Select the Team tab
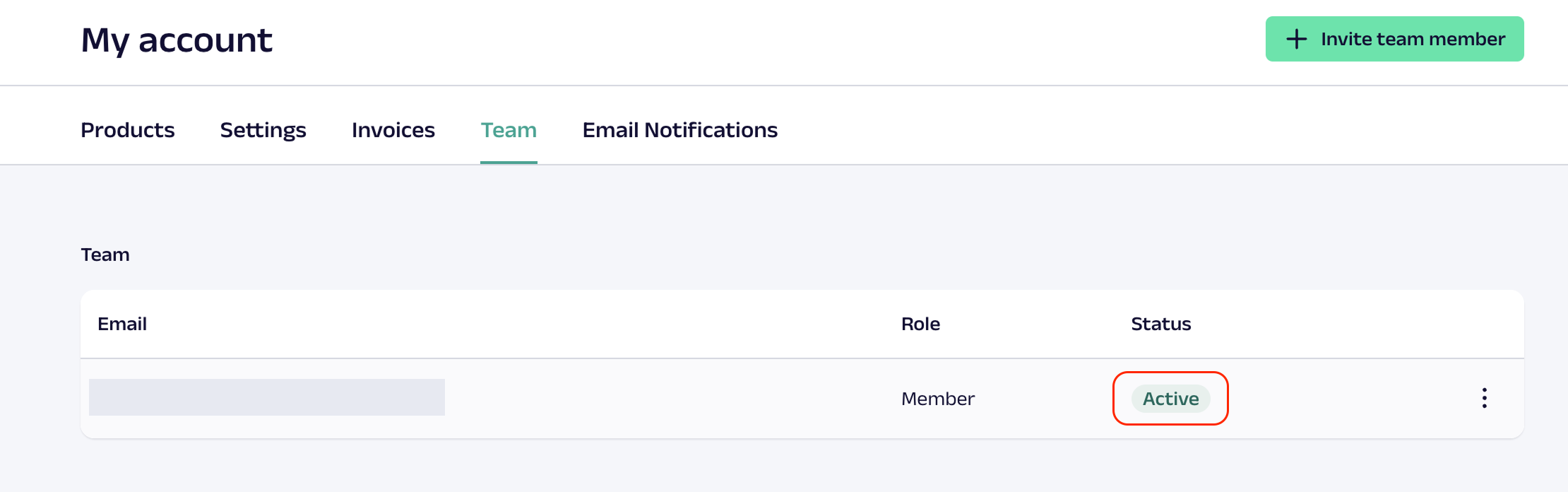The width and height of the screenshot is (1568, 492). (509, 130)
